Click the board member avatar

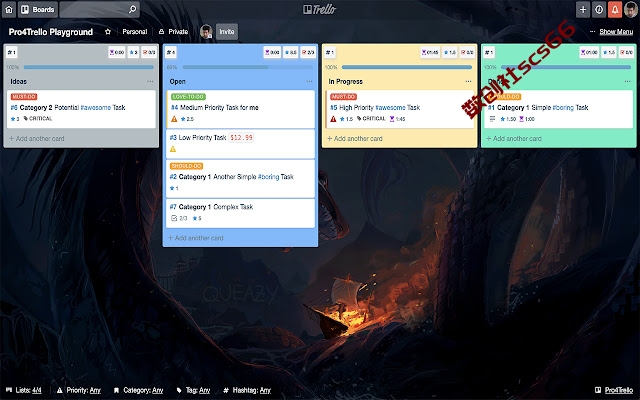(206, 31)
